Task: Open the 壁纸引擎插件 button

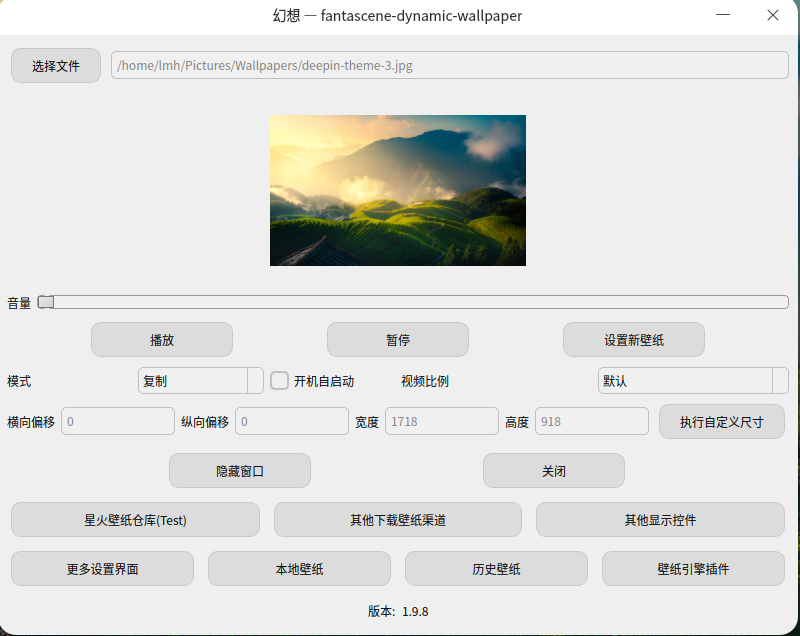Action: (693, 569)
